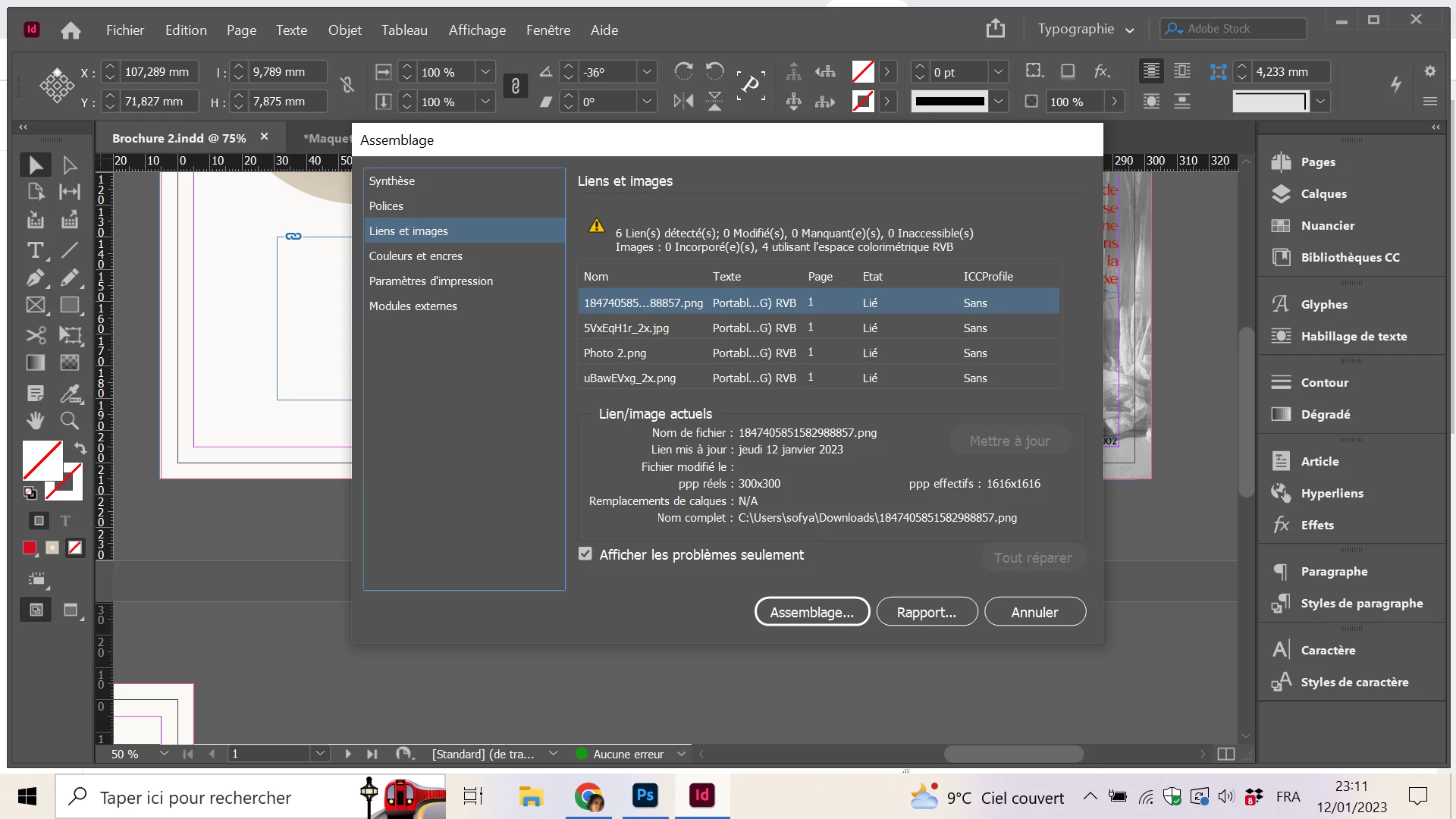Click the Rapport... button
This screenshot has width=1456, height=819.
point(926,612)
